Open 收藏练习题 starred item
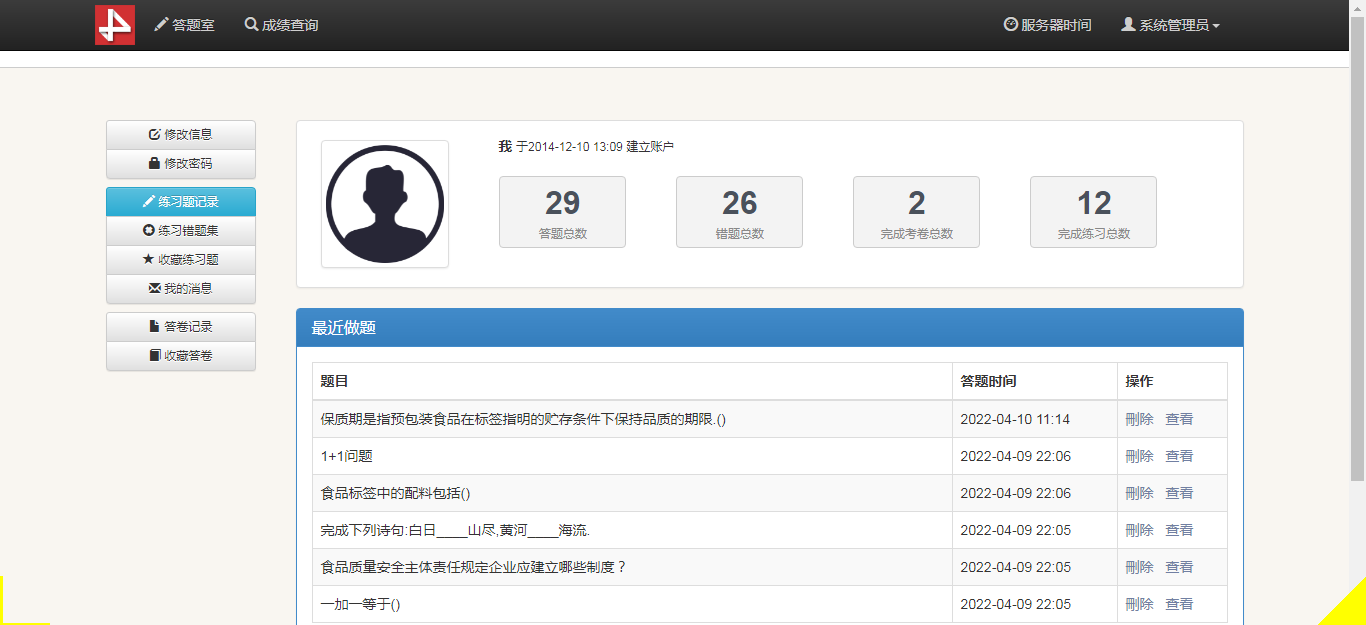 [x=181, y=260]
